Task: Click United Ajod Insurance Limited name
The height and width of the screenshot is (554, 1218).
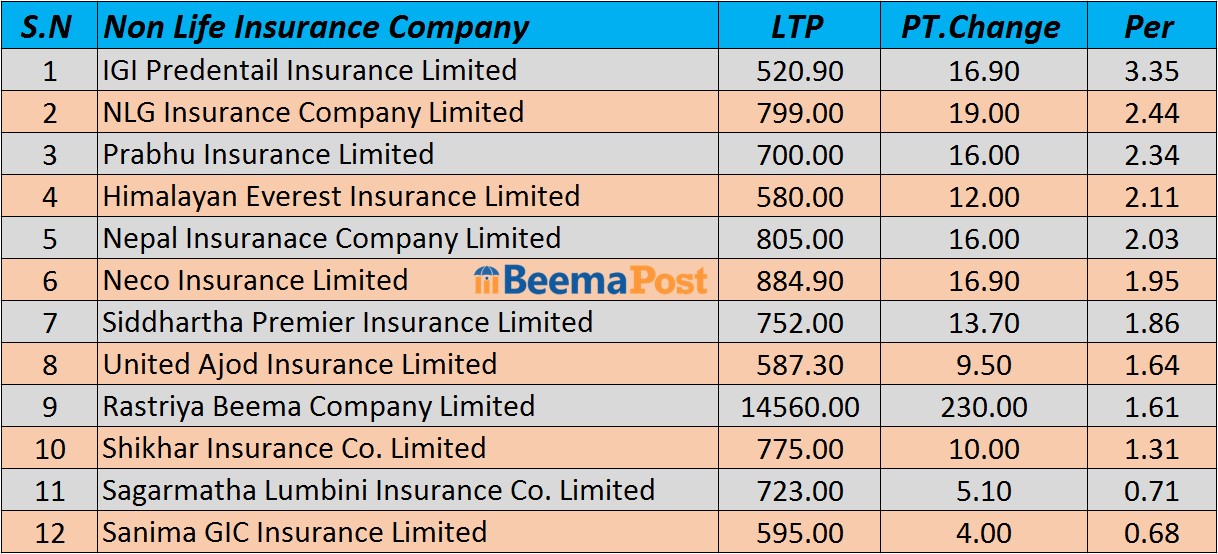Action: tap(299, 365)
